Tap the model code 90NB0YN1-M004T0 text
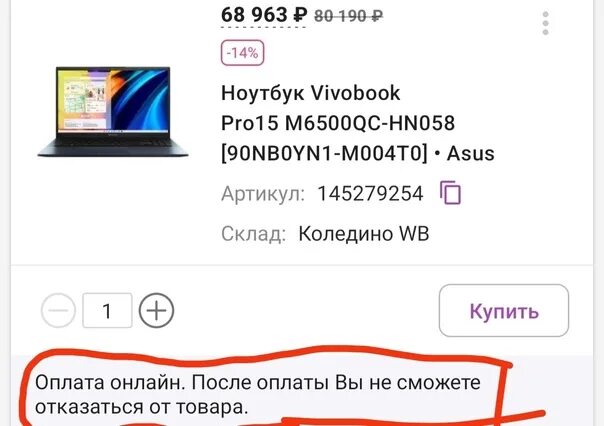The width and height of the screenshot is (604, 426). point(324,154)
